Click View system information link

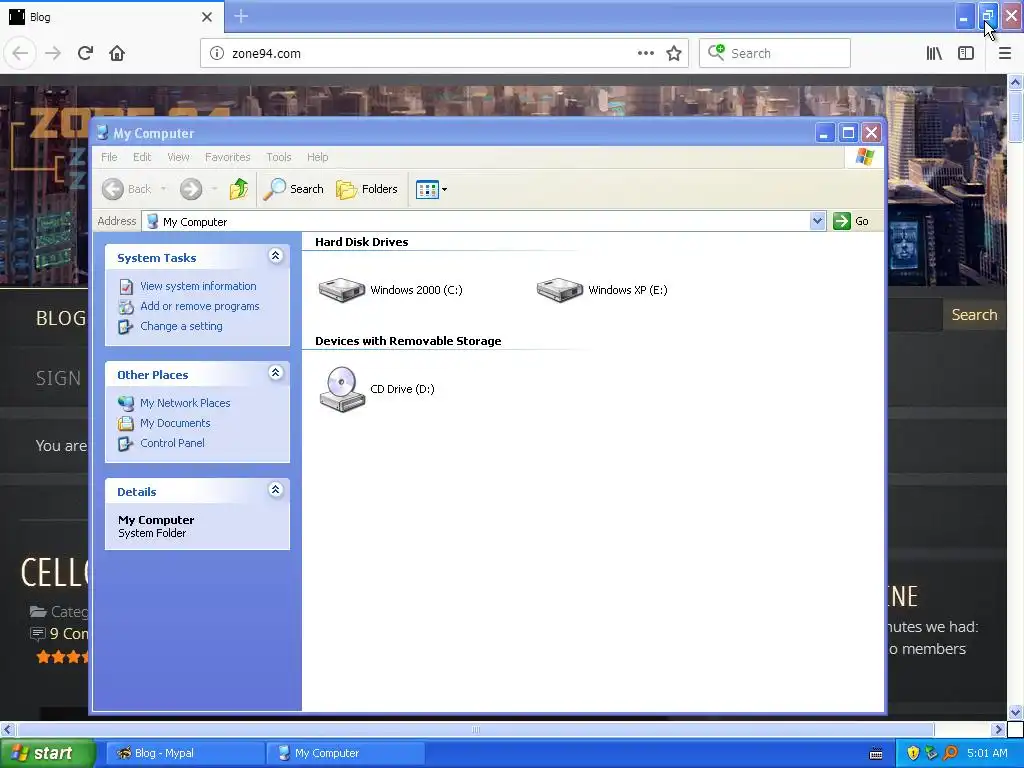coord(198,286)
